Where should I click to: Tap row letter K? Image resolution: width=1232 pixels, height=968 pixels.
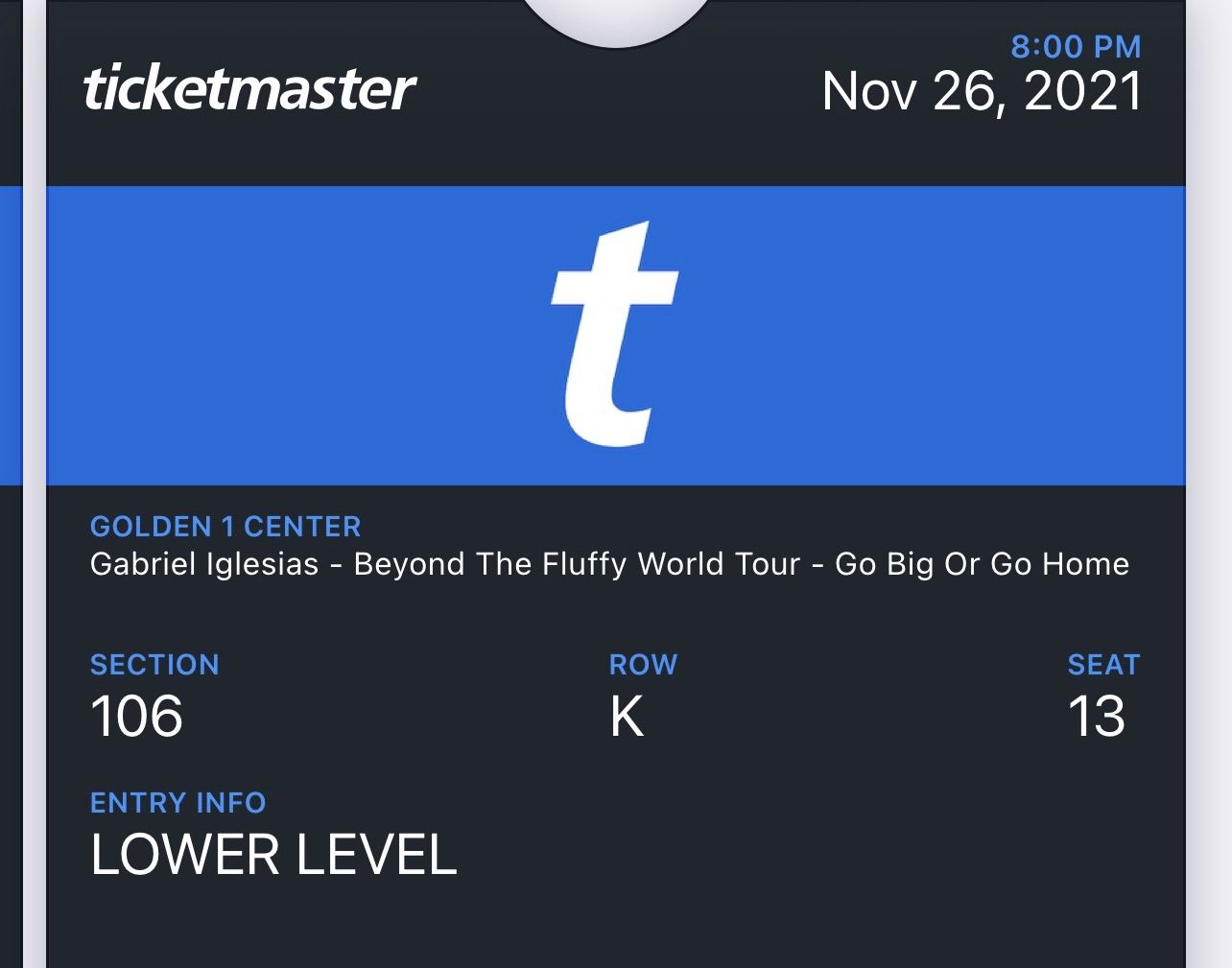point(625,716)
